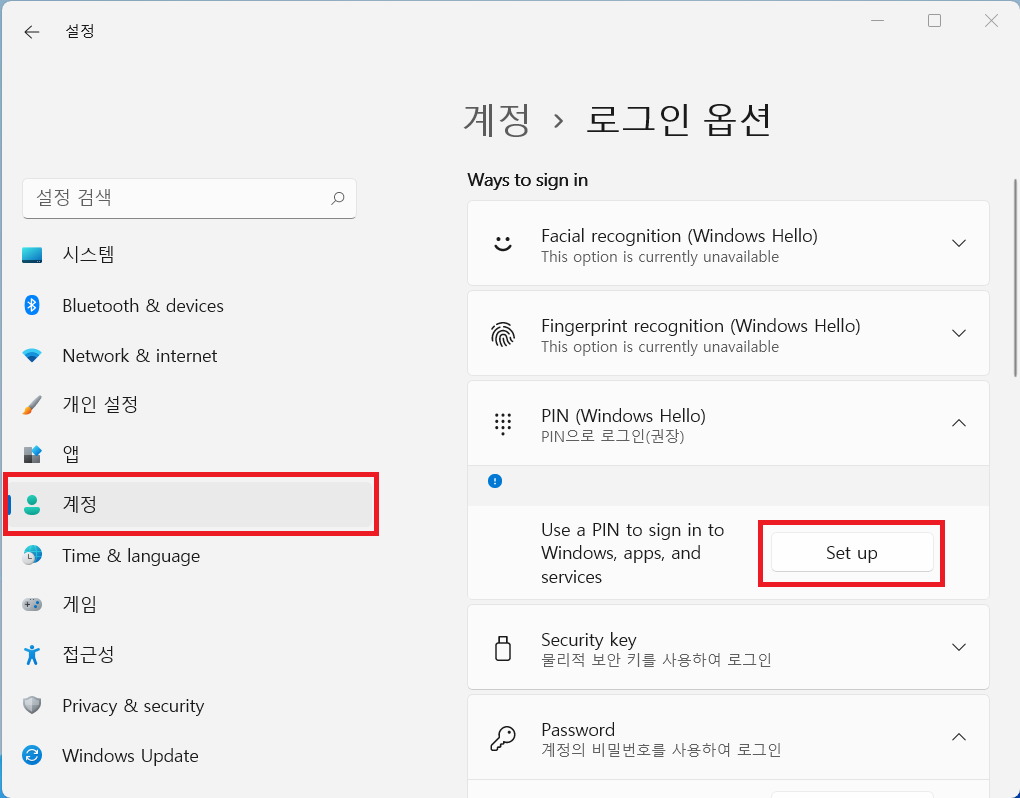Click the Security key USB icon
This screenshot has width=1020, height=798.
click(503, 648)
